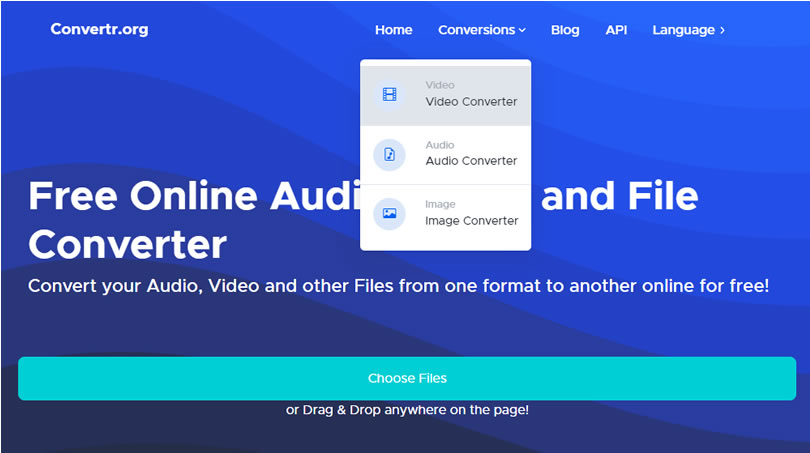Click the arrow next to Language
The image size is (810, 453).
(722, 31)
